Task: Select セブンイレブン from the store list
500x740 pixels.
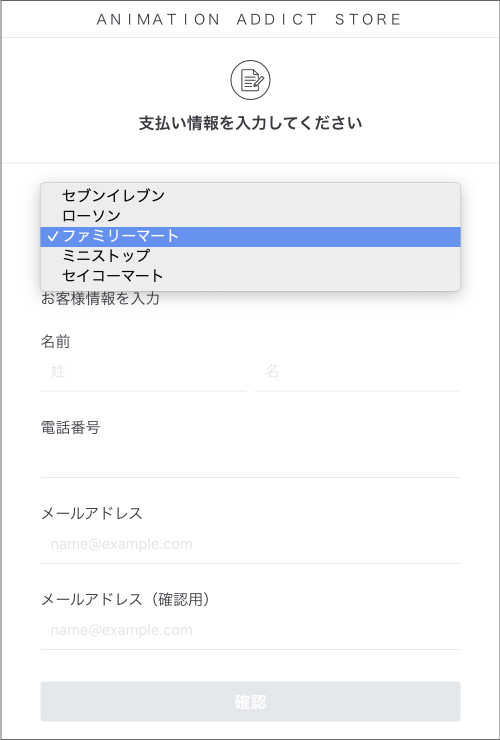Action: point(250,195)
